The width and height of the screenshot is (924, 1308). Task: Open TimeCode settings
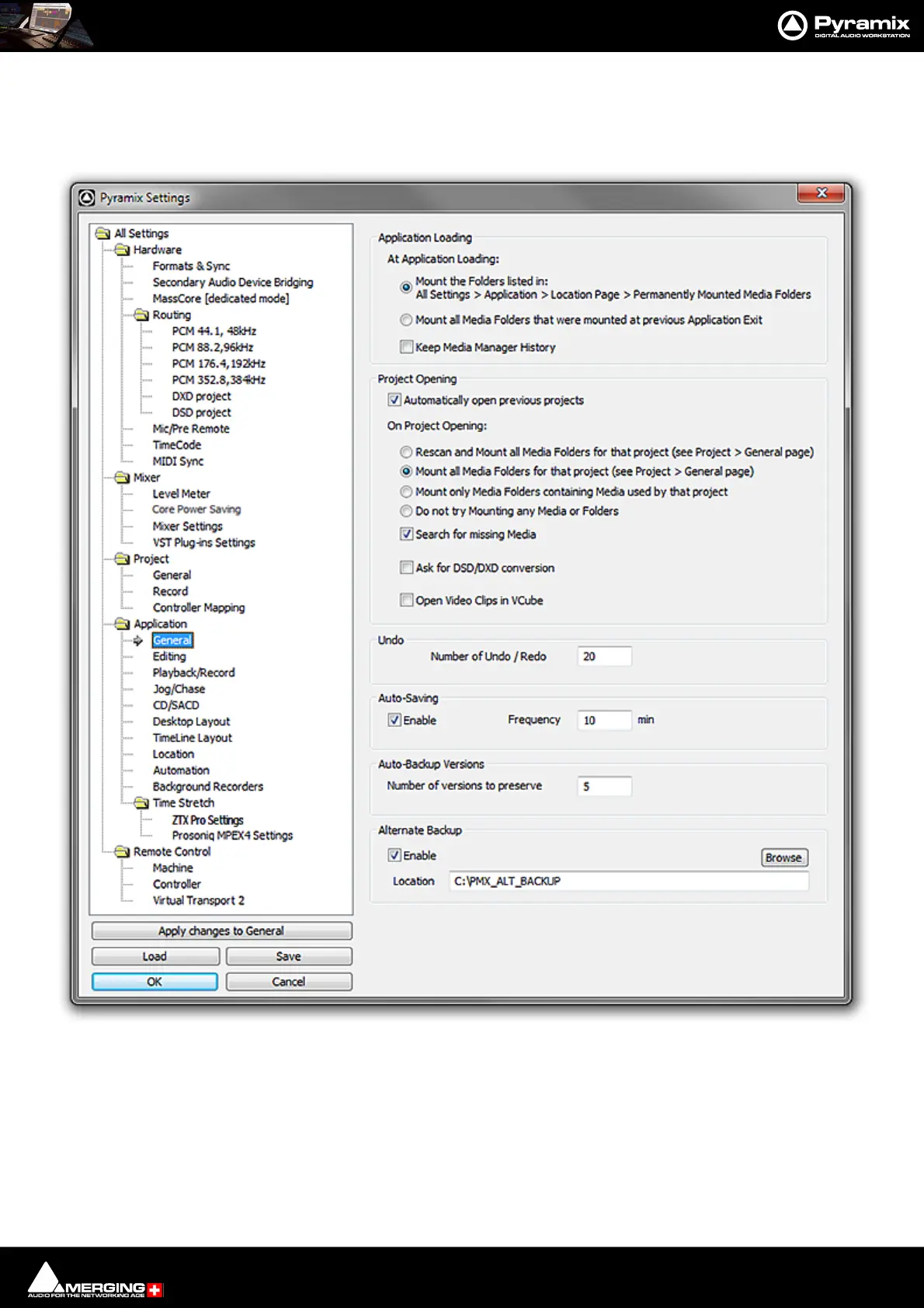coord(177,445)
